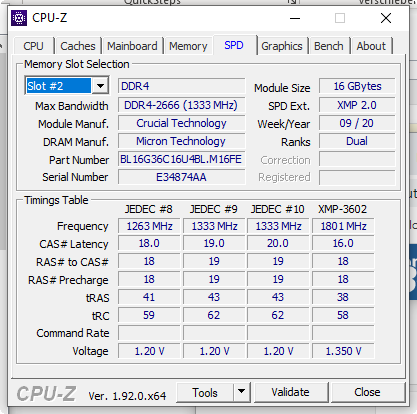This screenshot has width=417, height=414.
Task: Select part number BL16G36C16U4BL.M16FE
Action: tap(182, 159)
